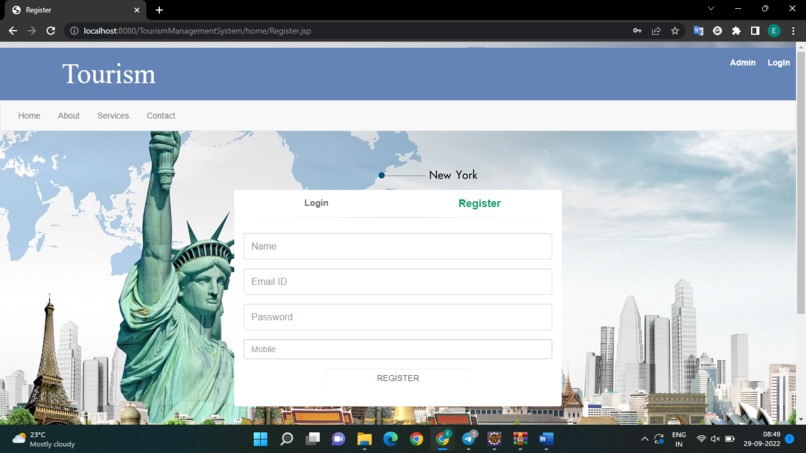
Task: Click the browser back arrow
Action: pos(13,31)
